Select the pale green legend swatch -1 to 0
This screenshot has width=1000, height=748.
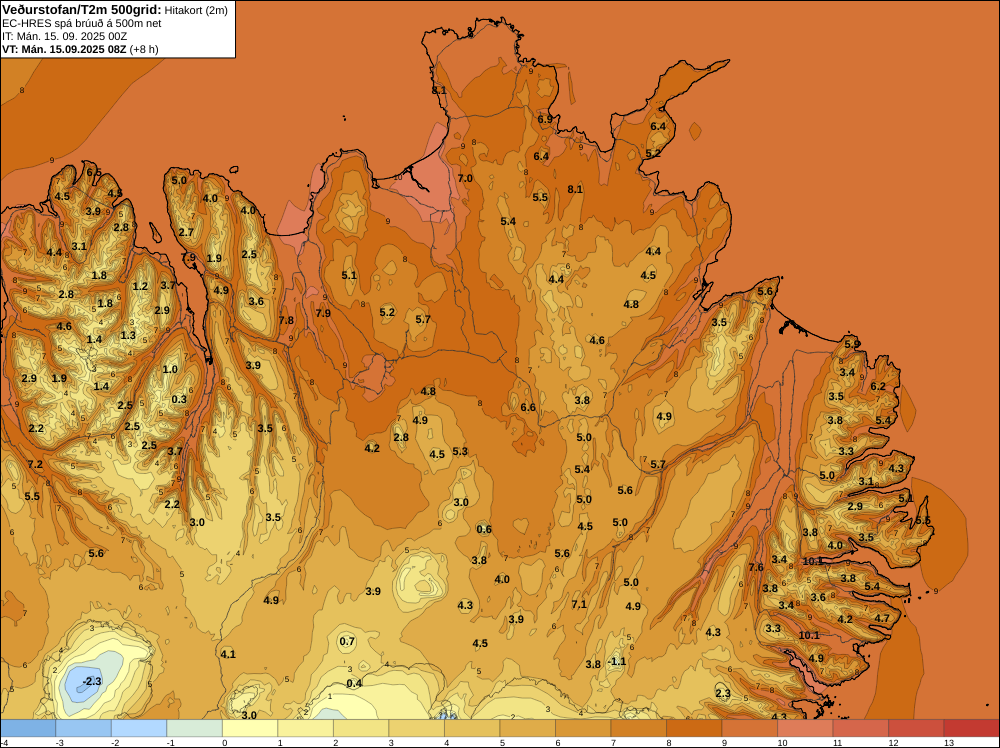(195, 728)
